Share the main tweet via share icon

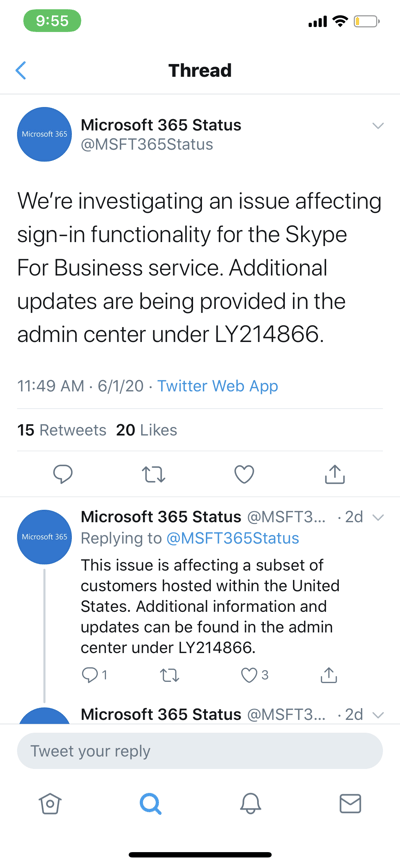click(334, 474)
